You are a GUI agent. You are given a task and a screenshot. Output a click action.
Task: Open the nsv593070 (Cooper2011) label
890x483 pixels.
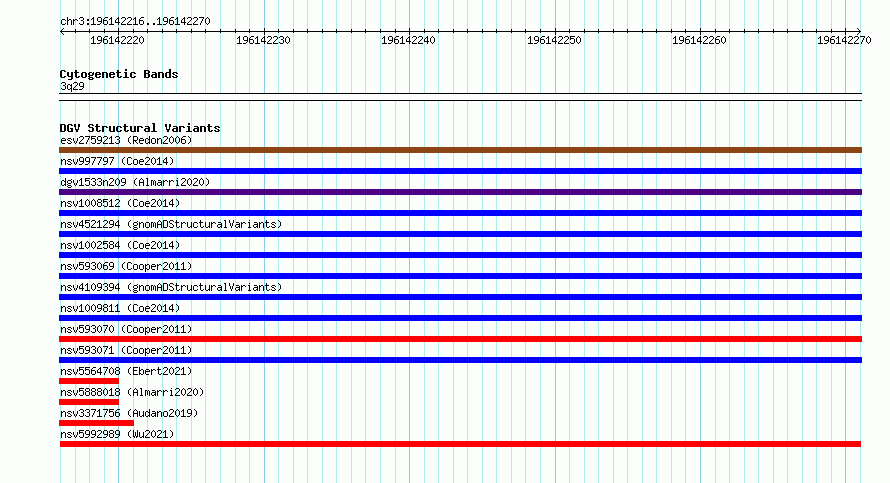(x=126, y=329)
